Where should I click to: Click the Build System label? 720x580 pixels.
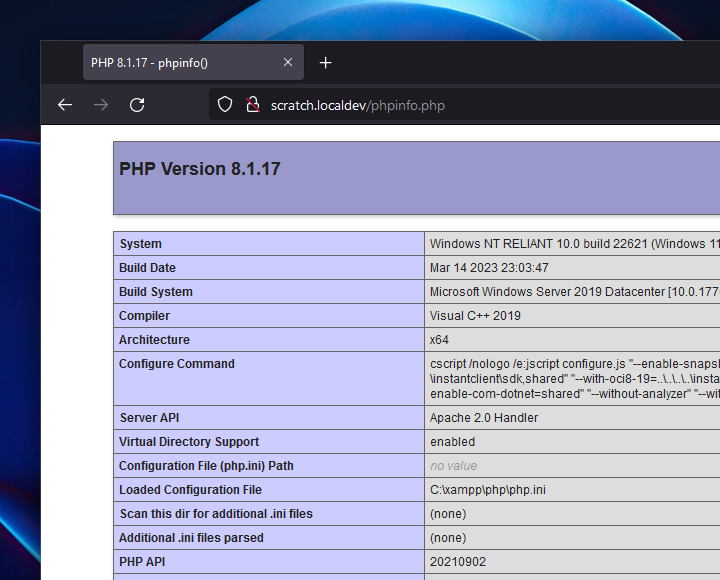[x=156, y=292]
